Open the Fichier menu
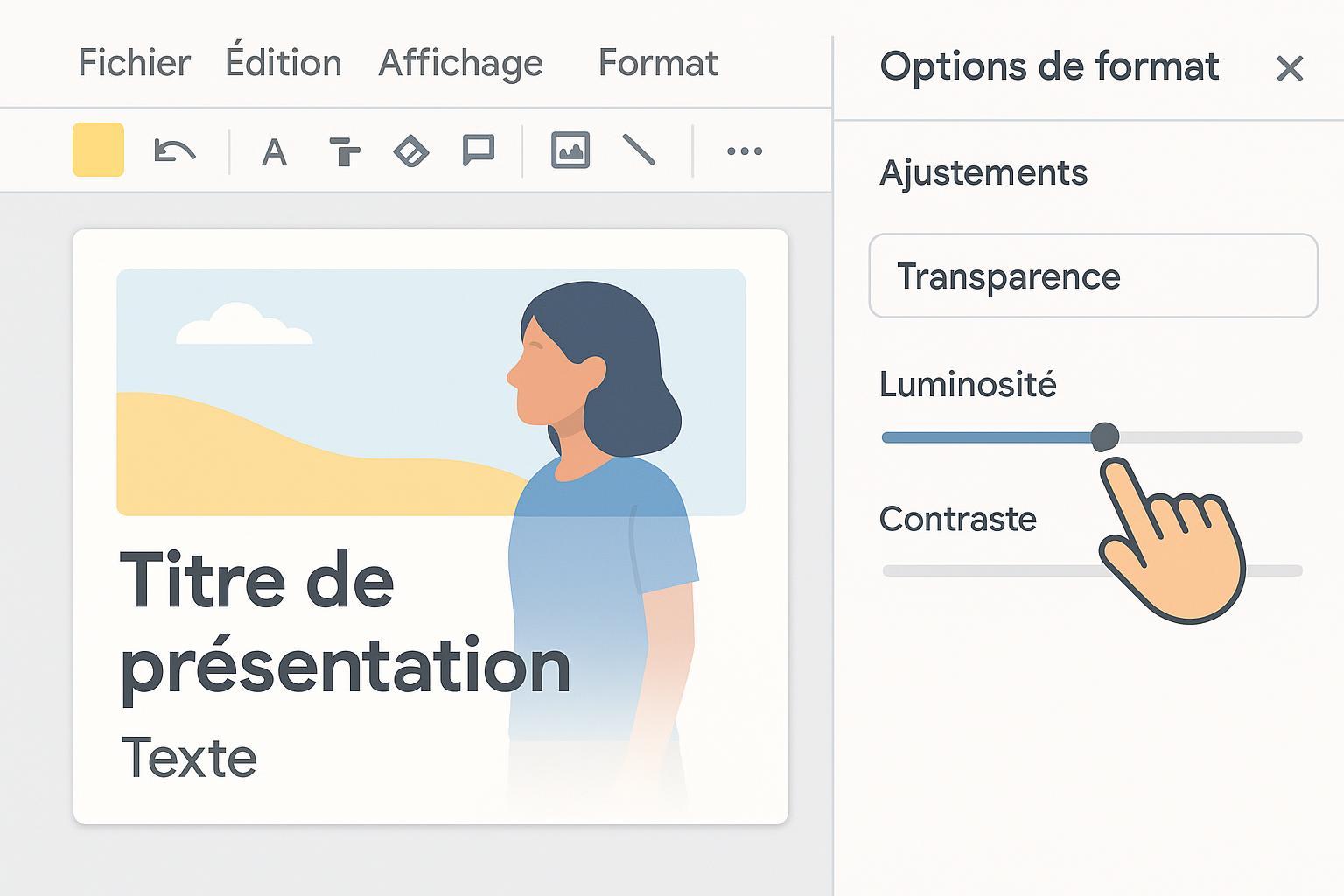The image size is (1344, 896). point(134,63)
